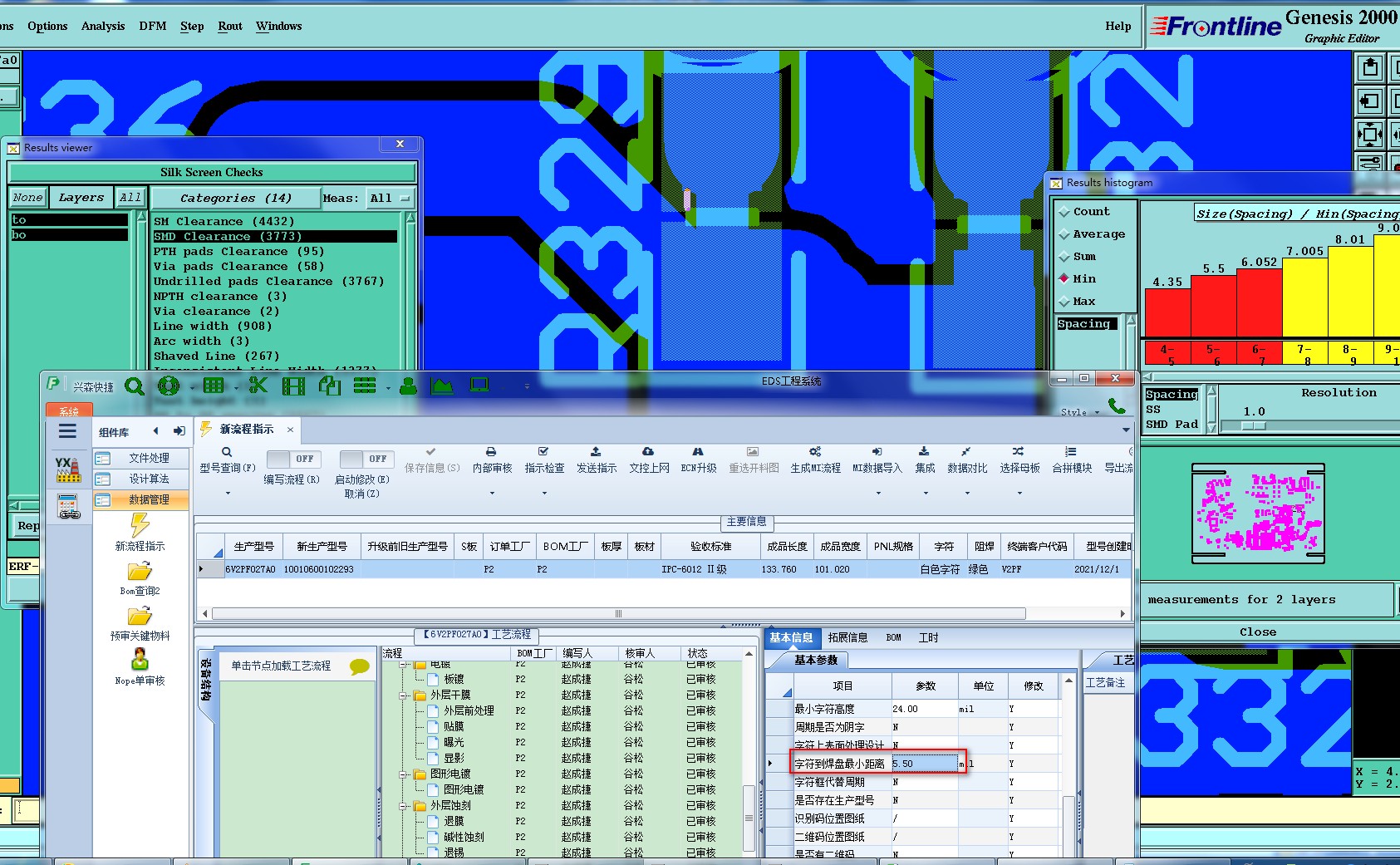The image size is (1400, 865).
Task: Open the Analysis menu in Genesis
Action: [x=103, y=27]
